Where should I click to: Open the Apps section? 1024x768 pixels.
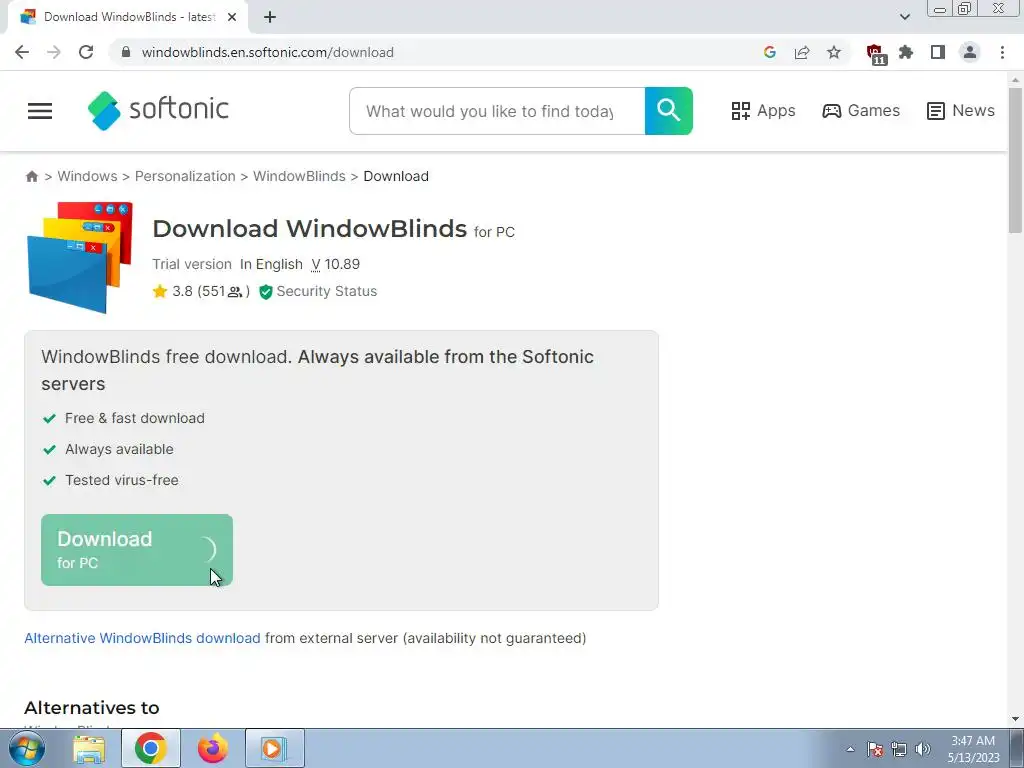click(x=763, y=110)
